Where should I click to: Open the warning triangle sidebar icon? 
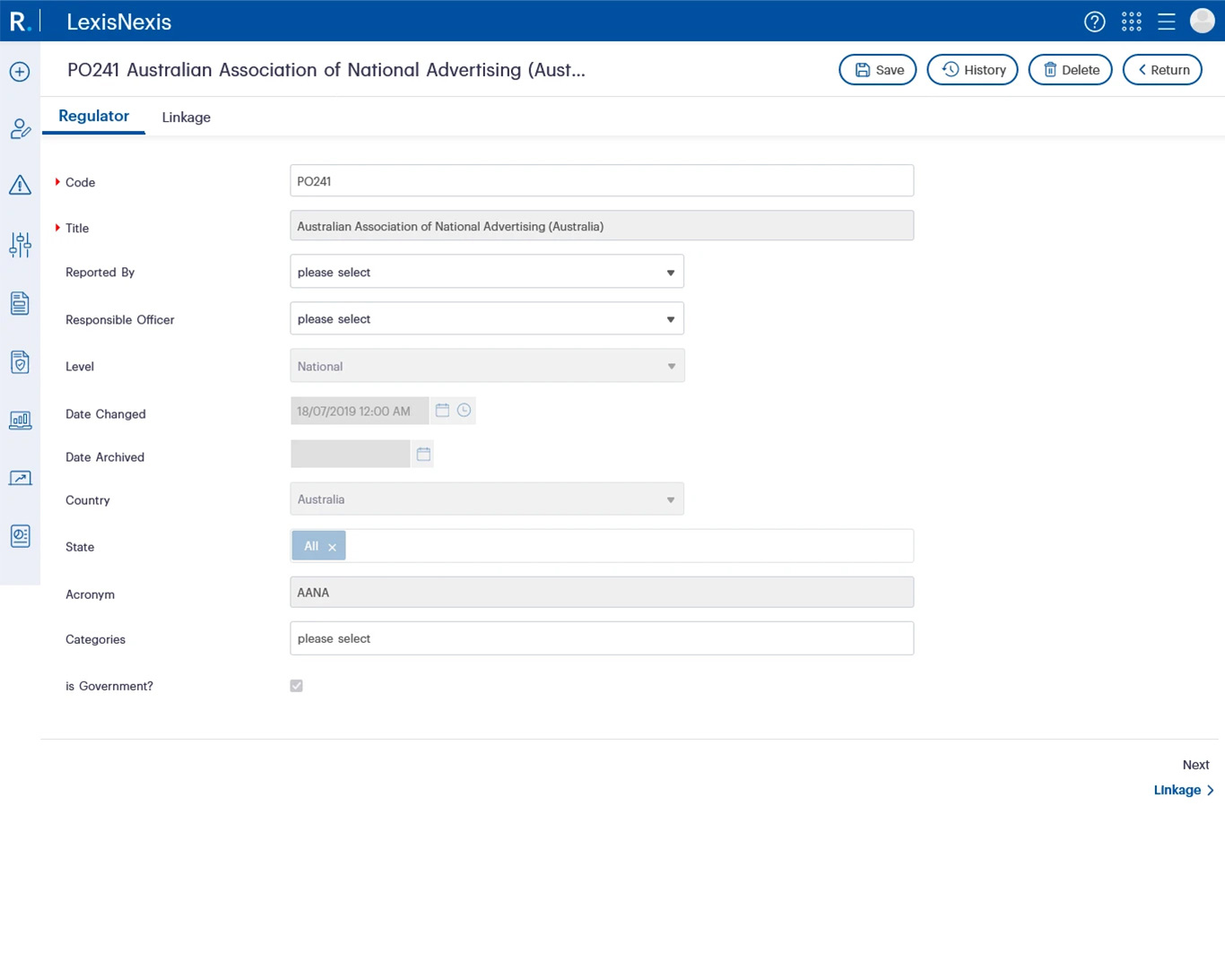(20, 185)
